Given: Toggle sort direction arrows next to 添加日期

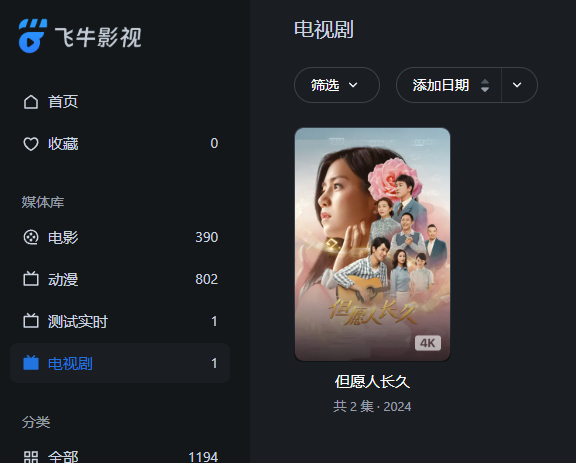Looking at the screenshot, I should (x=485, y=85).
